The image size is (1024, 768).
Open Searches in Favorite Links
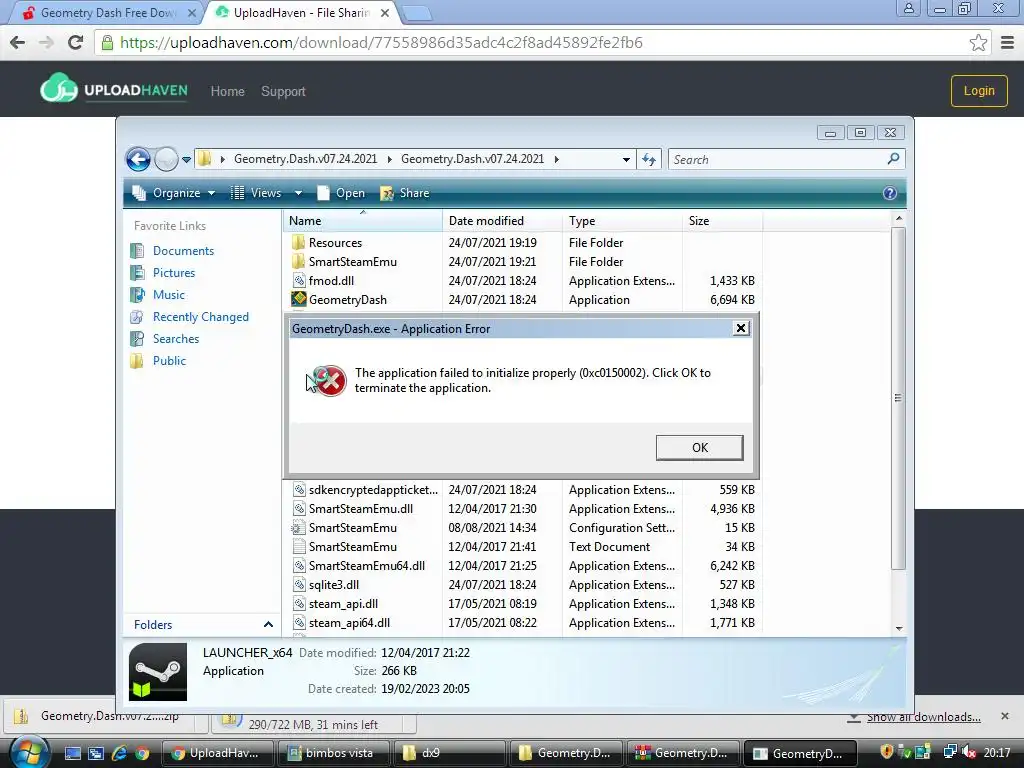pos(176,339)
